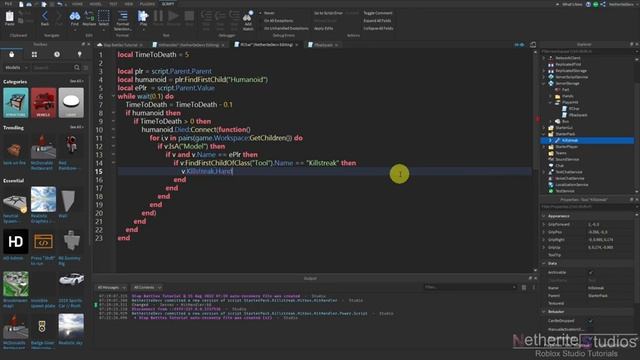Open the Toolbox Inventory grid tab
The image size is (640, 360).
pos(34,54)
